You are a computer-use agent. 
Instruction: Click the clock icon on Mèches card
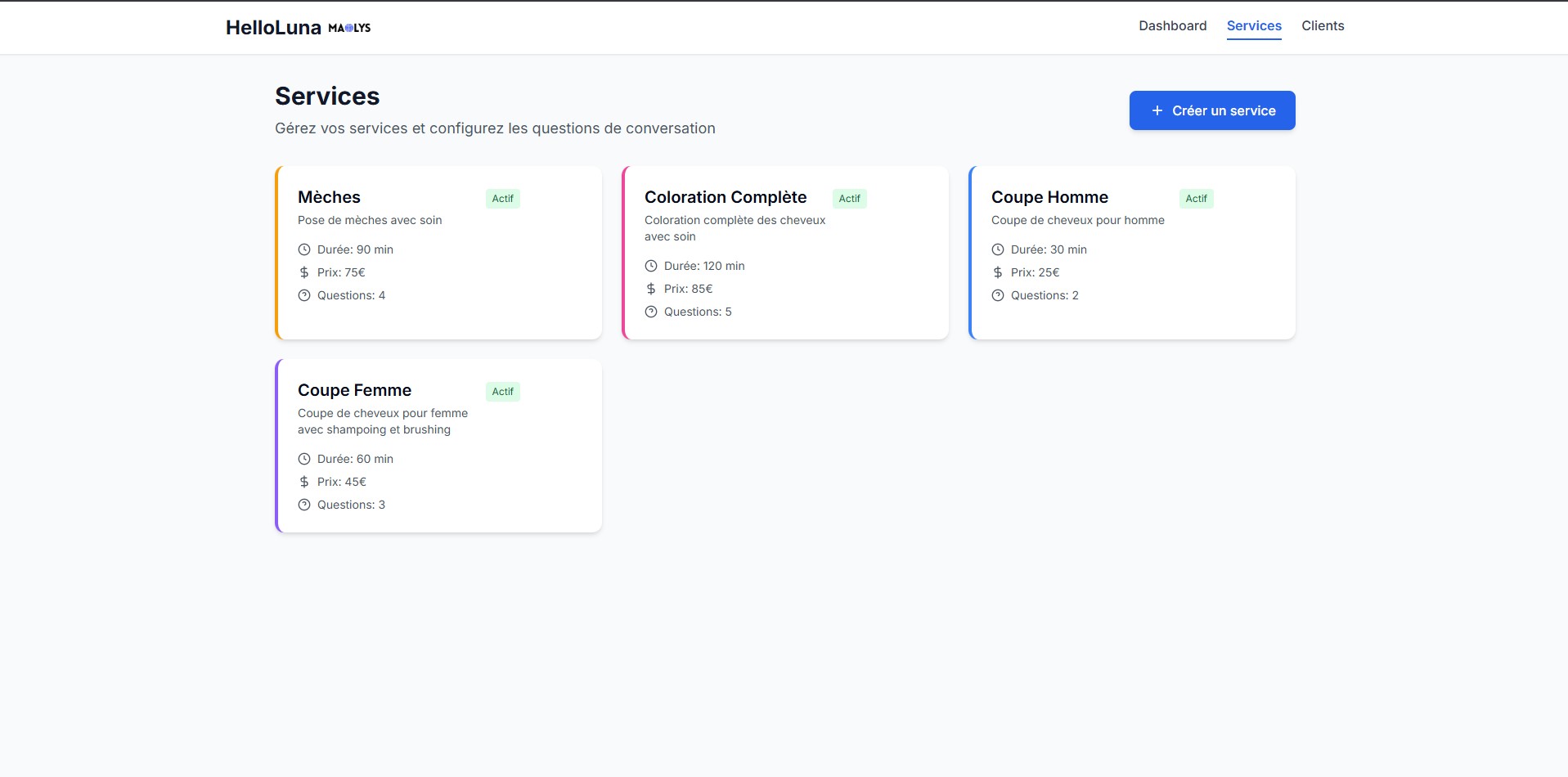coord(304,249)
